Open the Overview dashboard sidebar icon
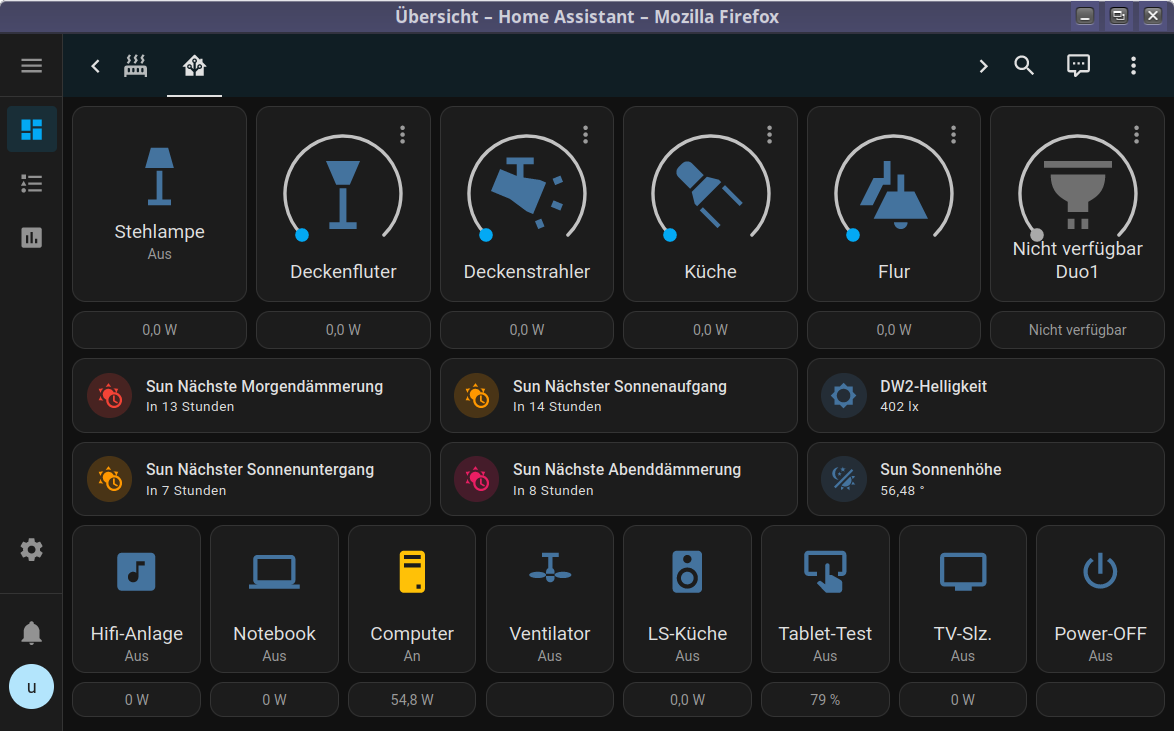The image size is (1174, 731). coord(31,129)
